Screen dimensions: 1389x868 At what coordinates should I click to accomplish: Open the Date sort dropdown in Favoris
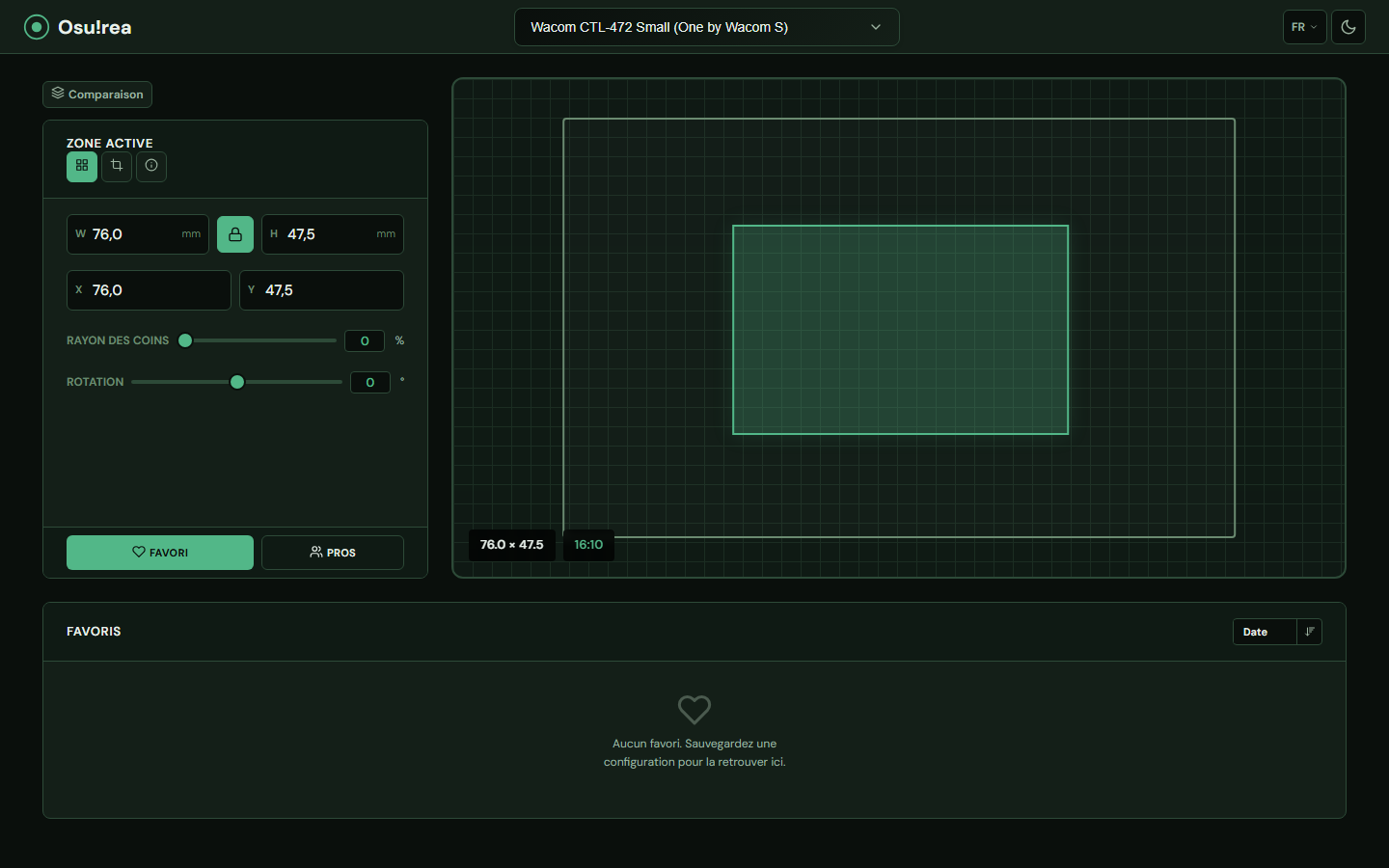1264,632
